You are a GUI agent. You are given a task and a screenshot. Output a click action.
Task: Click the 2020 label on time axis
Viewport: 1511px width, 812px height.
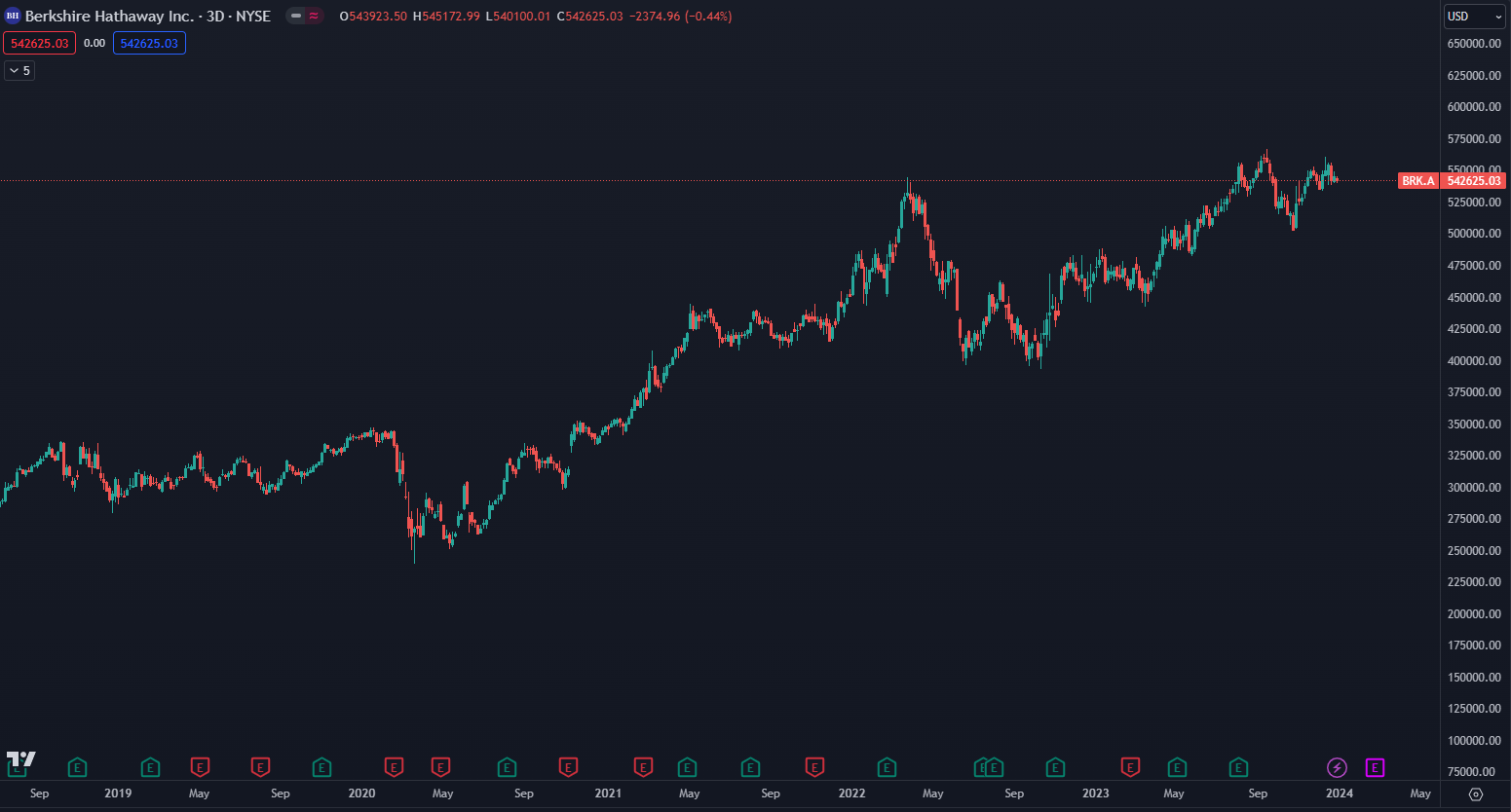coord(361,794)
